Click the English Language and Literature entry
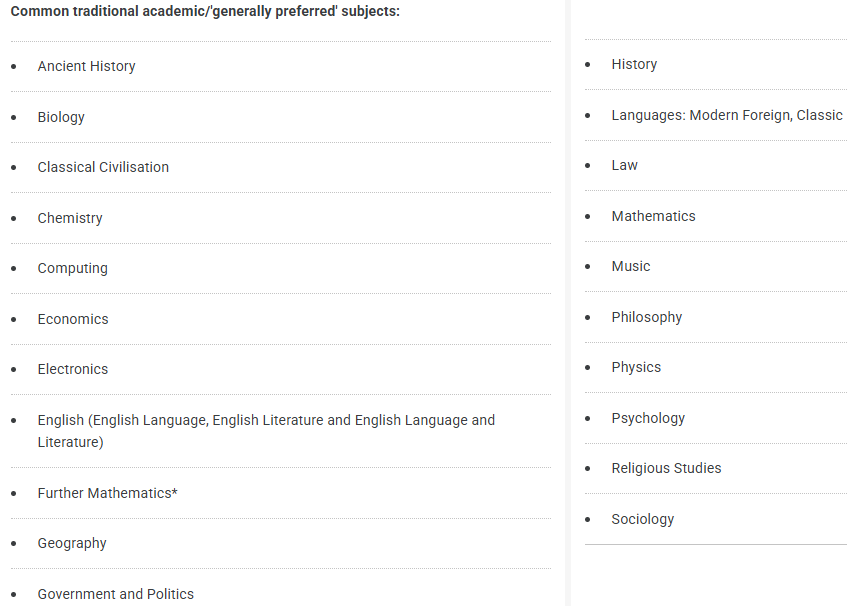This screenshot has height=606, width=847. coord(266,421)
